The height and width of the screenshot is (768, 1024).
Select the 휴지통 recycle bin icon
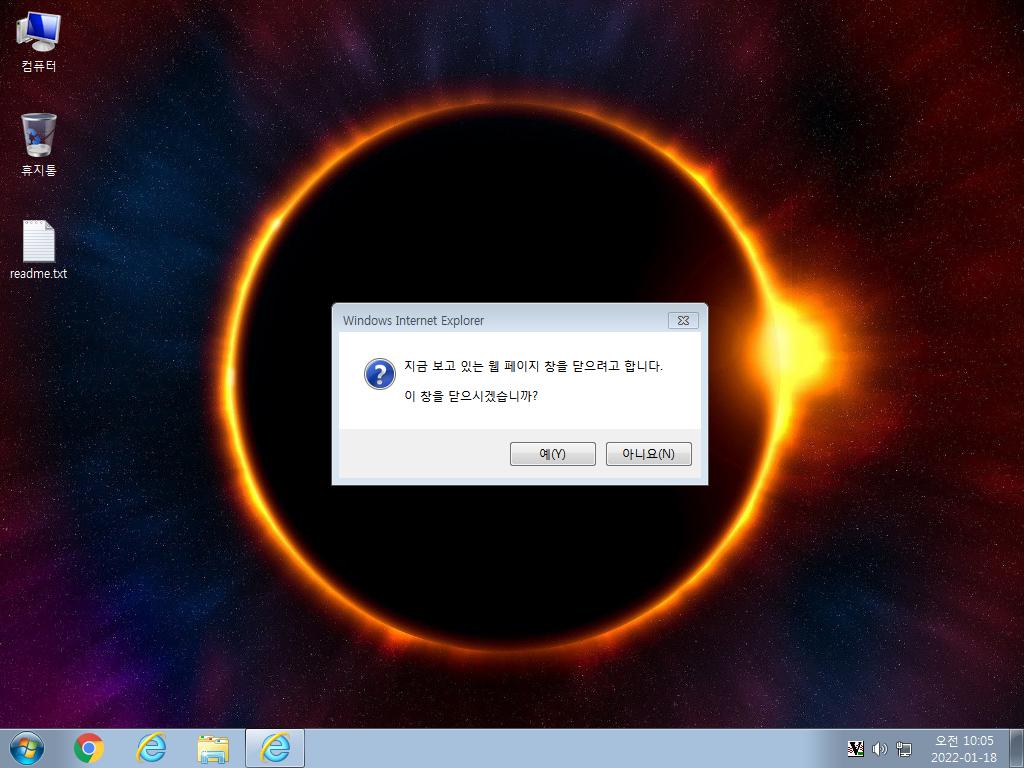[39, 144]
